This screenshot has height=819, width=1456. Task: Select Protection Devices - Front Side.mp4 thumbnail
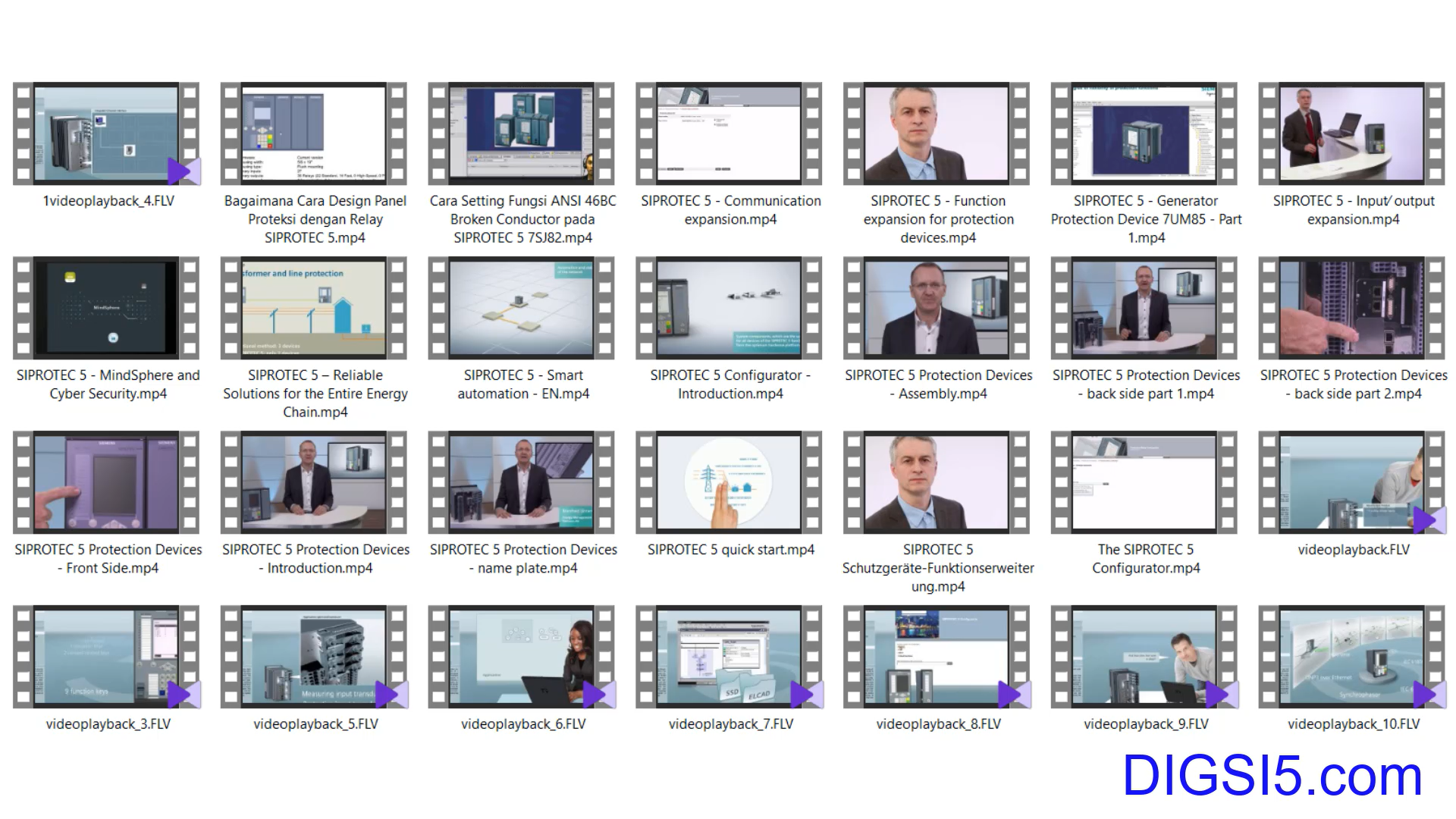pyautogui.click(x=106, y=483)
